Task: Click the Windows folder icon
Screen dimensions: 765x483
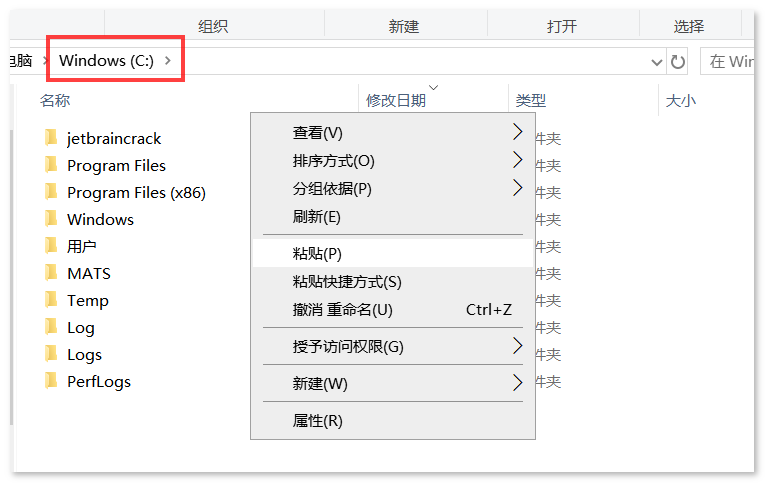Action: (x=51, y=219)
